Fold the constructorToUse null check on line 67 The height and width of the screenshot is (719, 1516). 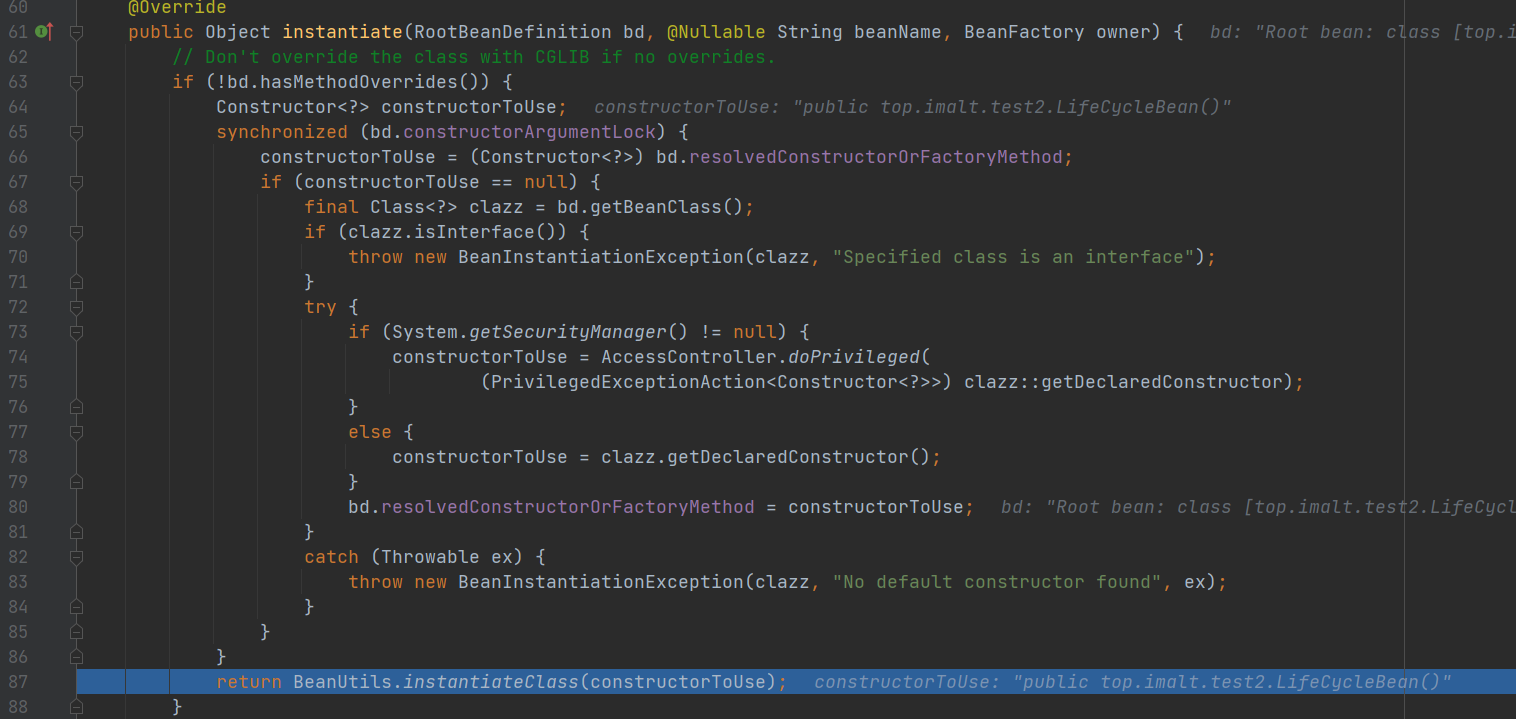click(x=77, y=182)
